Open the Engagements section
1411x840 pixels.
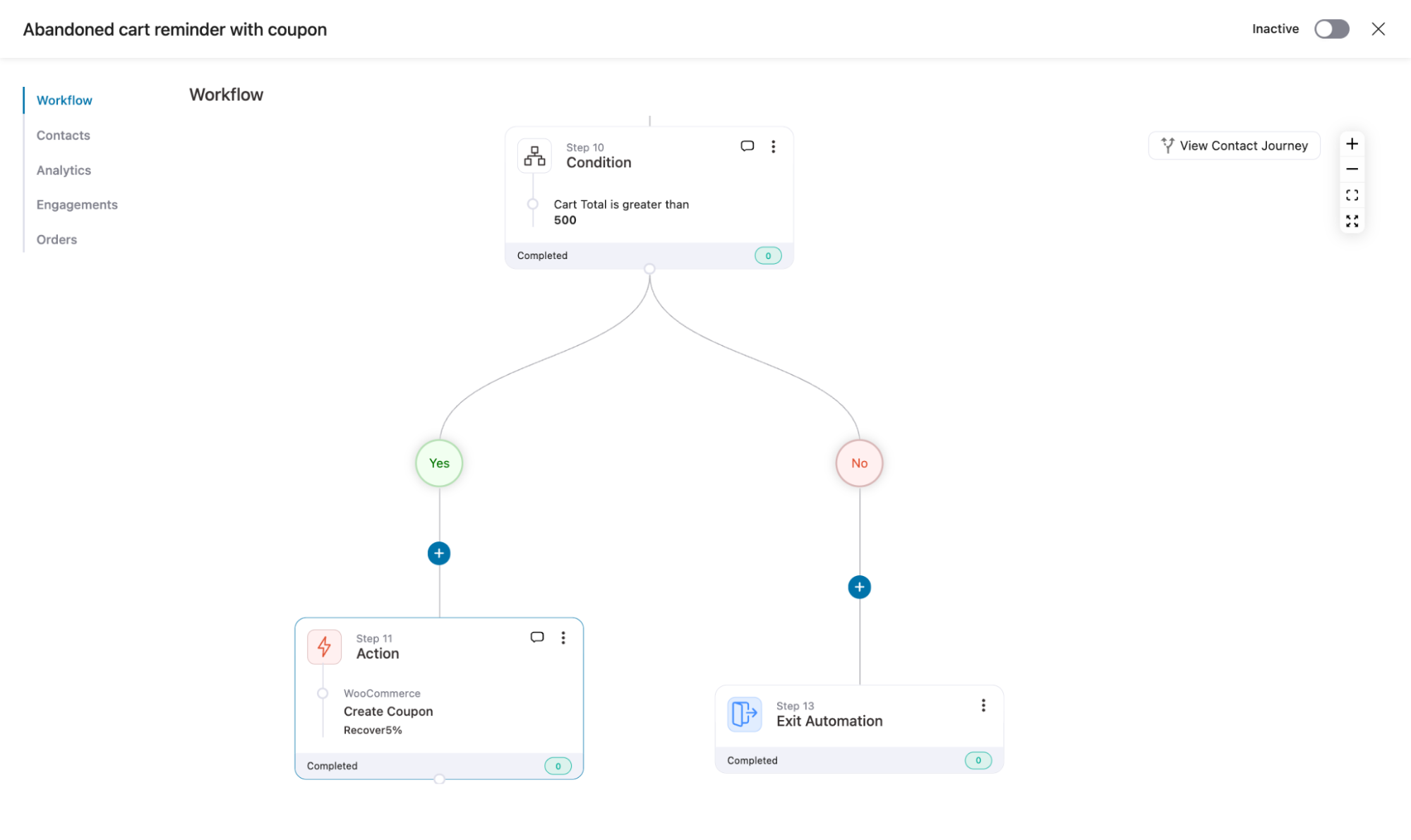pos(77,205)
